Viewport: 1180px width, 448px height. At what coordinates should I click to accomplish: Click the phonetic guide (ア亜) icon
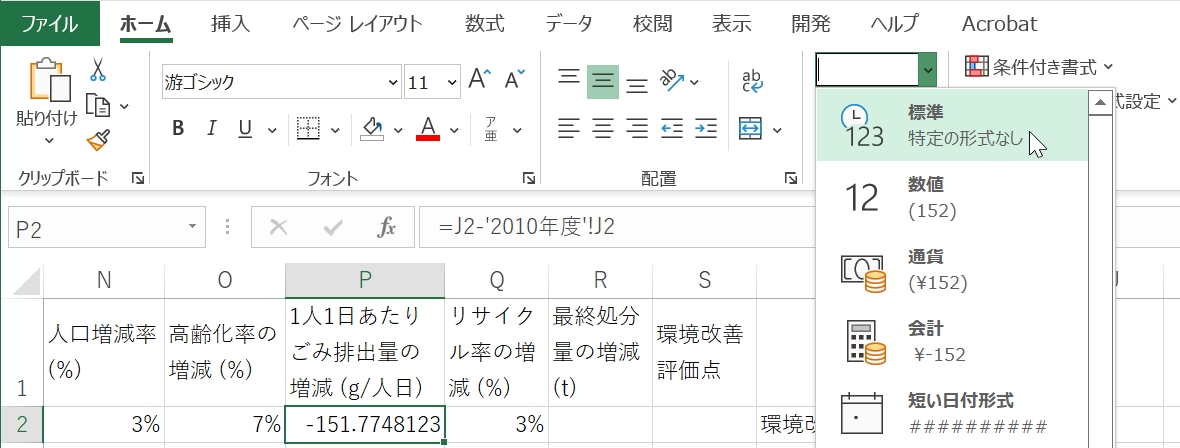491,129
